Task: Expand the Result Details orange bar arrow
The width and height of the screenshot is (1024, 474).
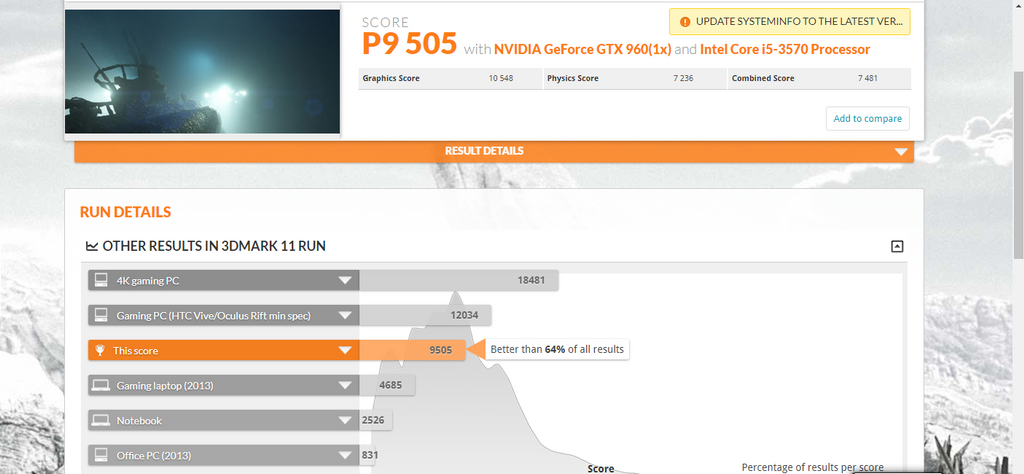Action: [x=901, y=151]
